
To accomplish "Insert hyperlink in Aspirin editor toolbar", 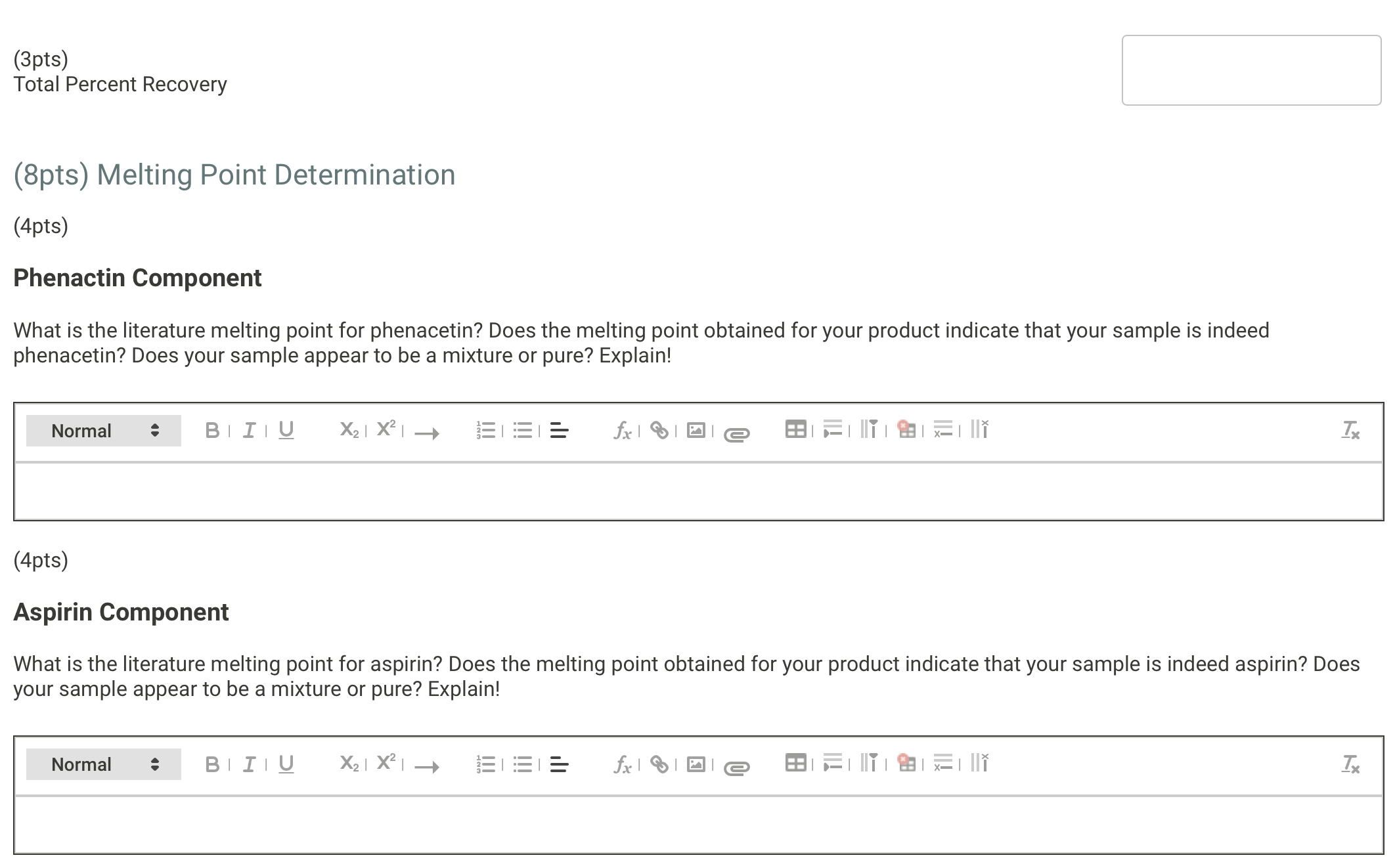I will [659, 764].
